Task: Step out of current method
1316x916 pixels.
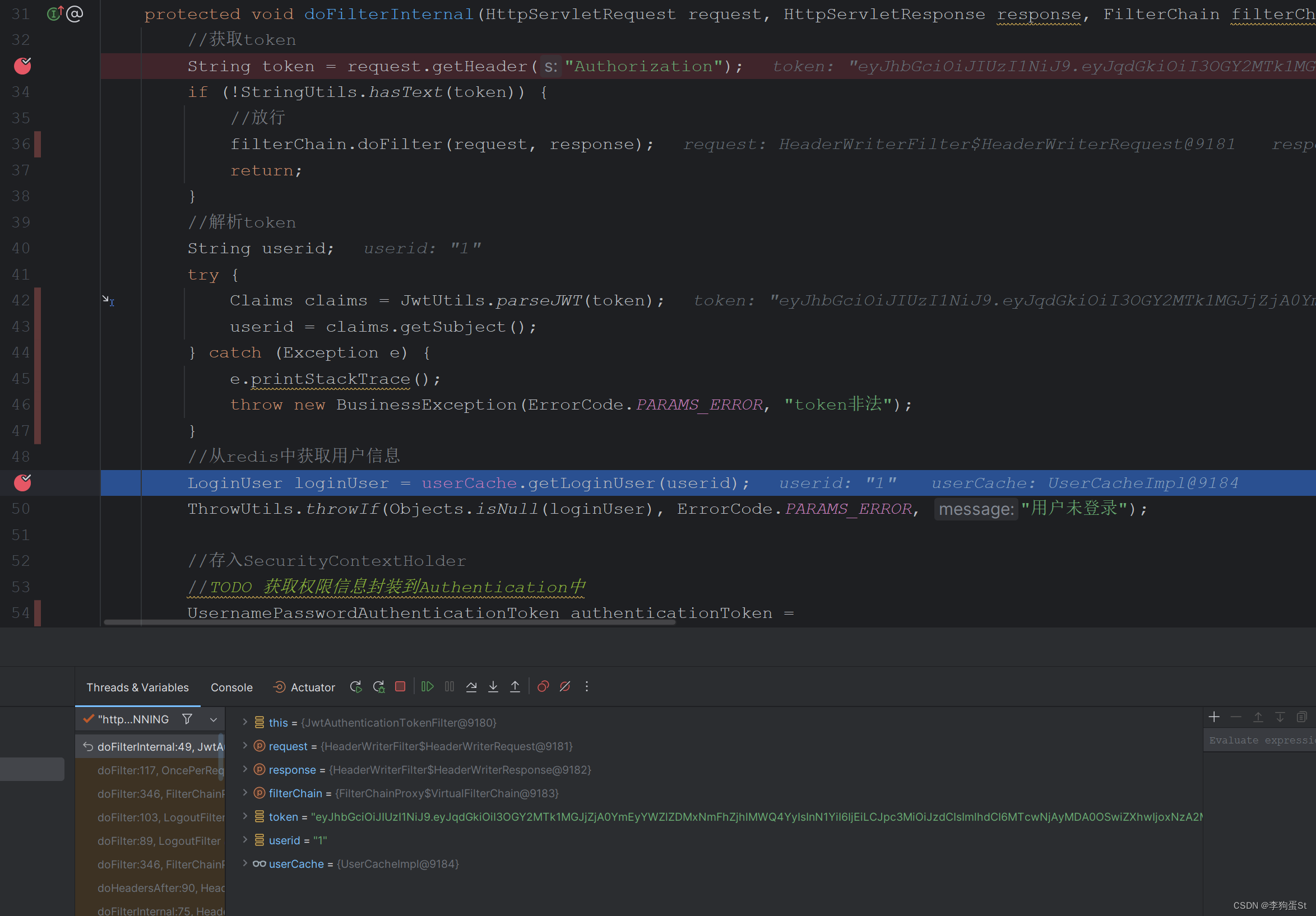Action: pos(515,686)
